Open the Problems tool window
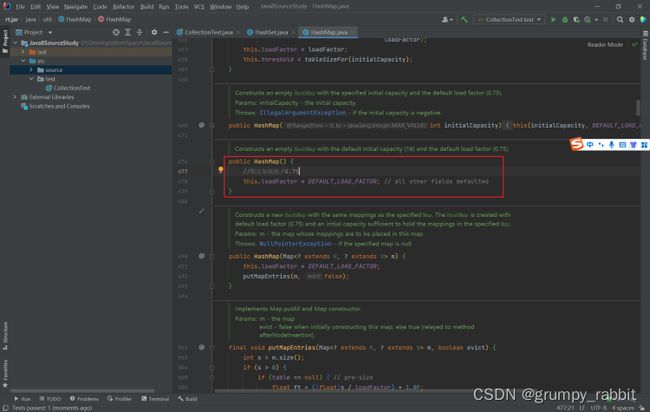This screenshot has width=650, height=412. click(x=84, y=399)
